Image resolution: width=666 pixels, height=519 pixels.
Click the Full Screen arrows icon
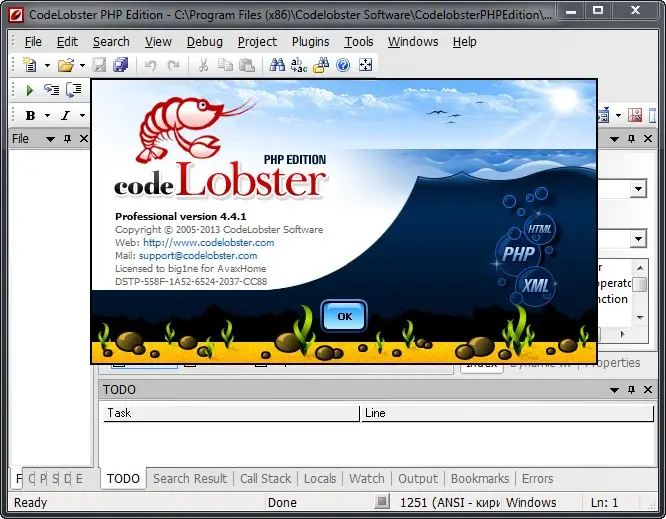[365, 65]
